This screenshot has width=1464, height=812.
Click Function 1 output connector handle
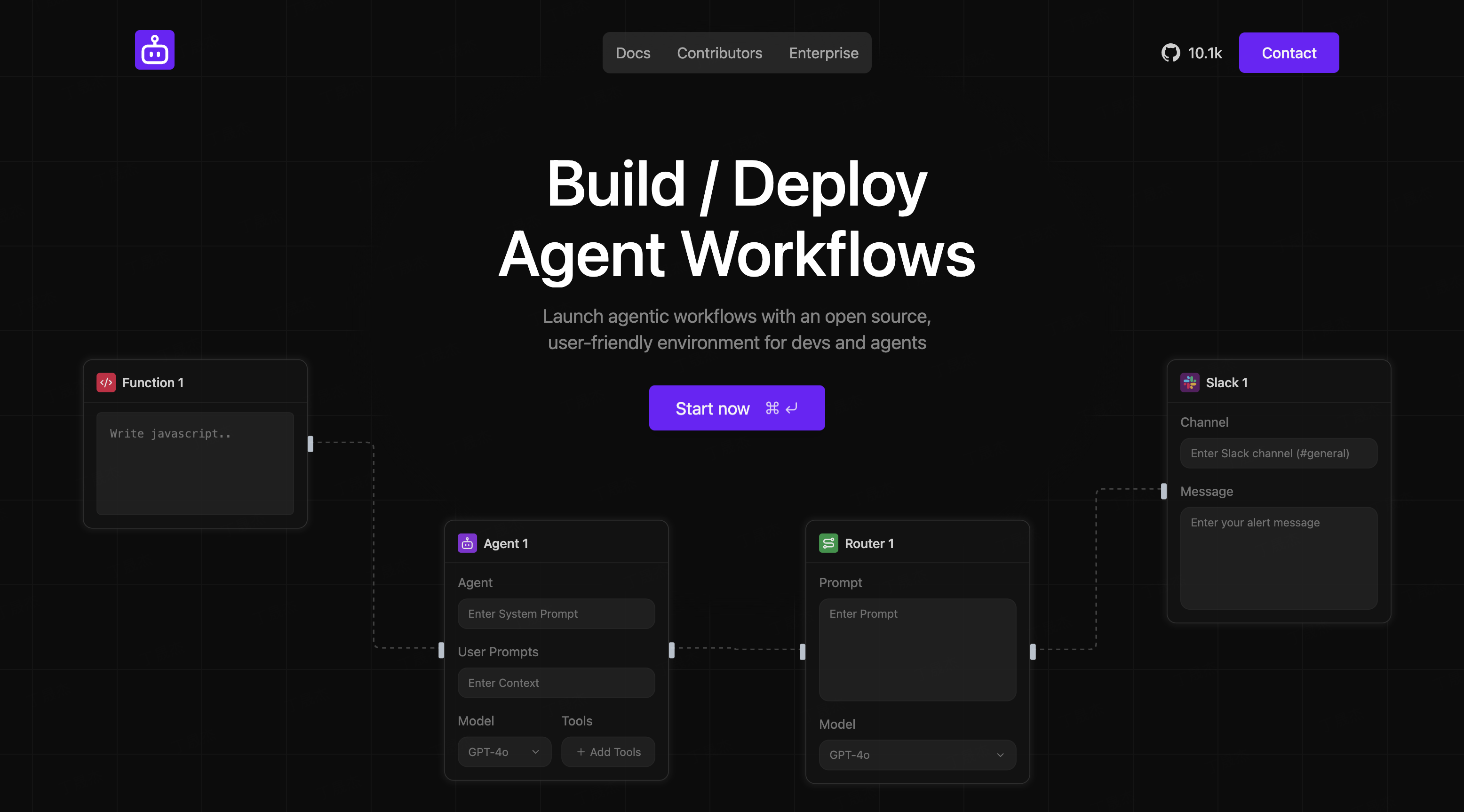[x=310, y=444]
